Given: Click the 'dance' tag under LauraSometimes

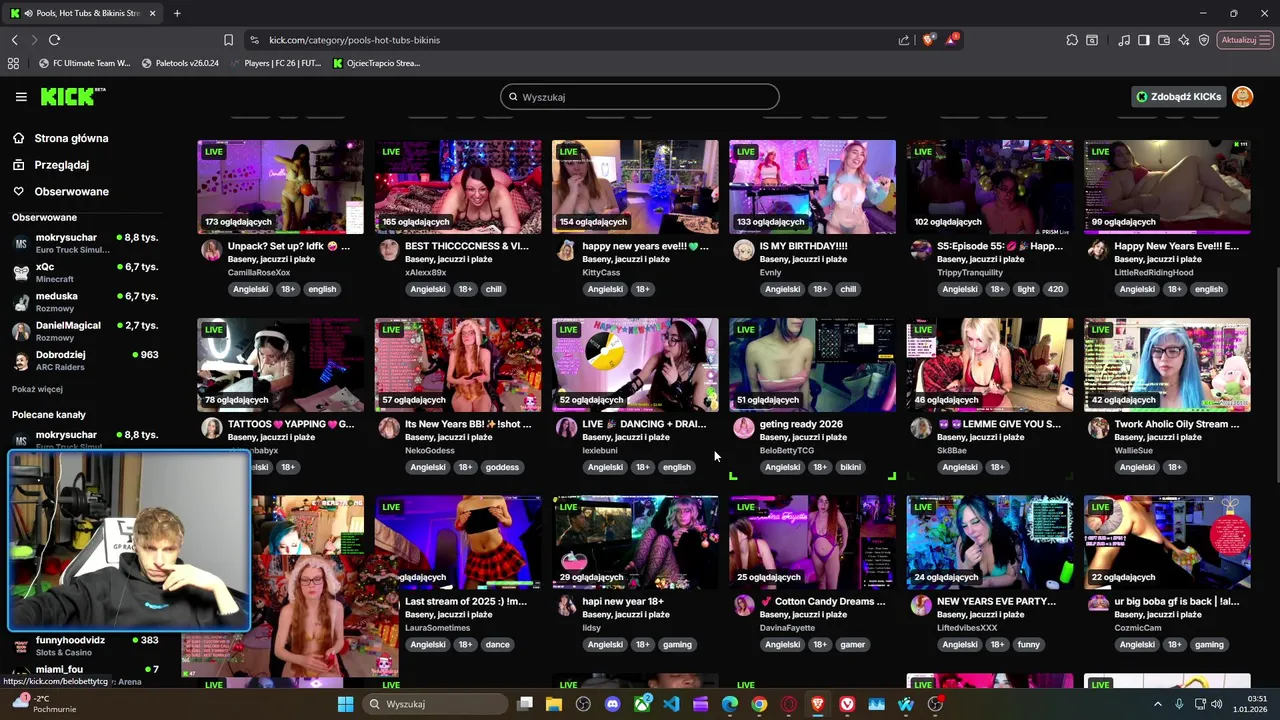Looking at the screenshot, I should [x=498, y=645].
